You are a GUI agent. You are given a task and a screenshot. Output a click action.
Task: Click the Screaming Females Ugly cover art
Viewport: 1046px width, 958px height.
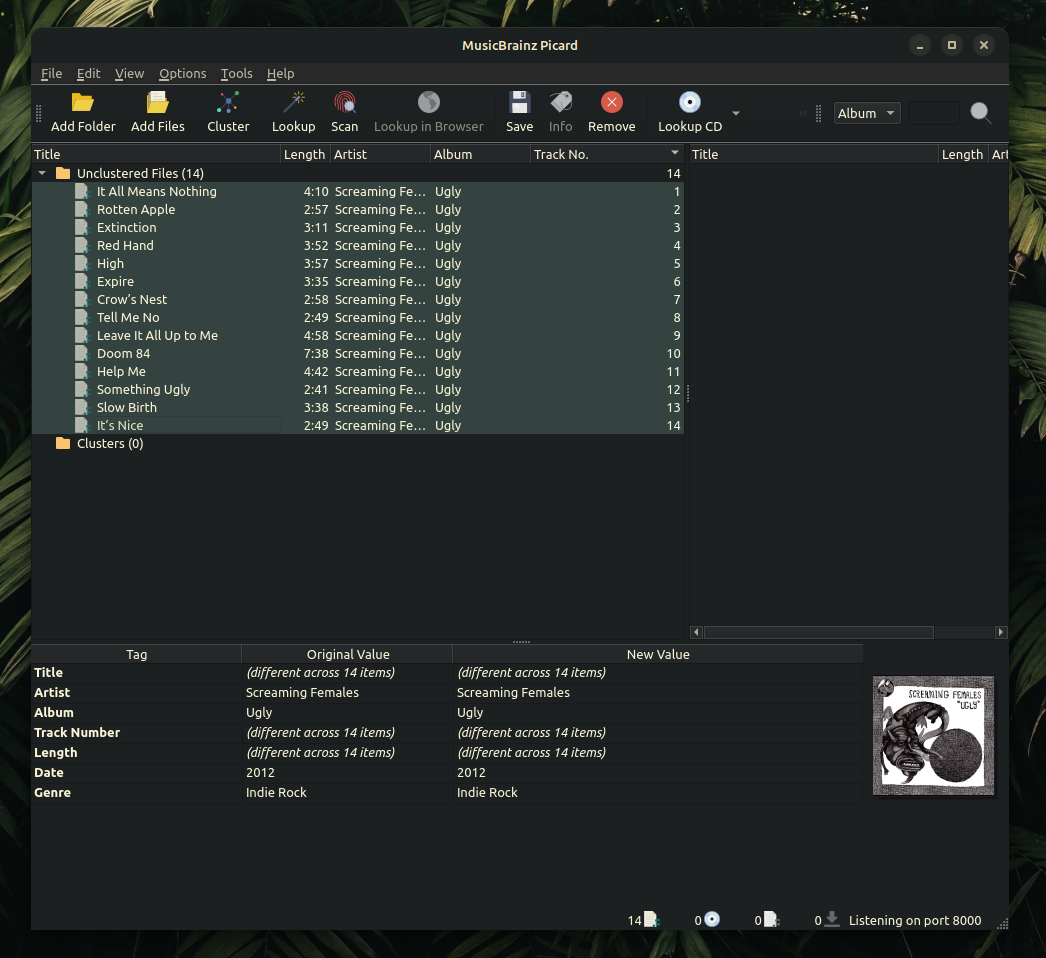[x=933, y=735]
